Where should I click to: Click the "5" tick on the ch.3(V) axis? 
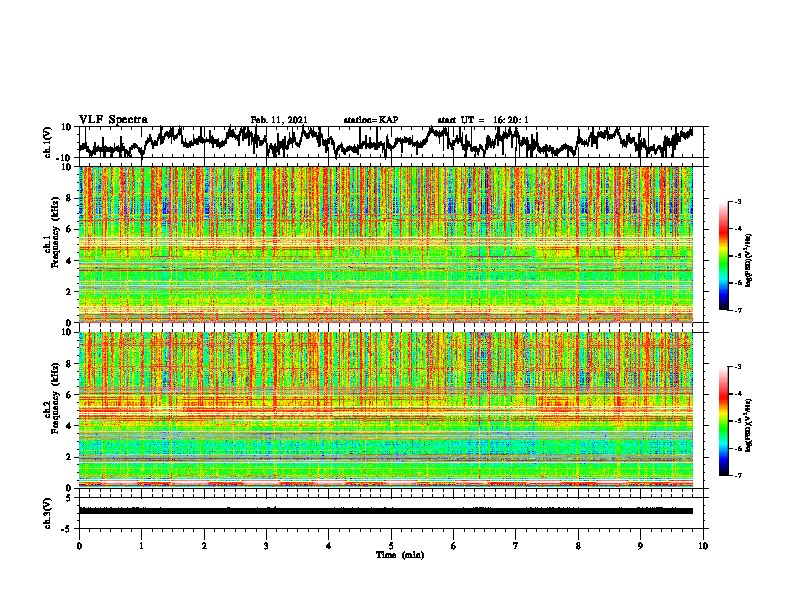[68, 498]
